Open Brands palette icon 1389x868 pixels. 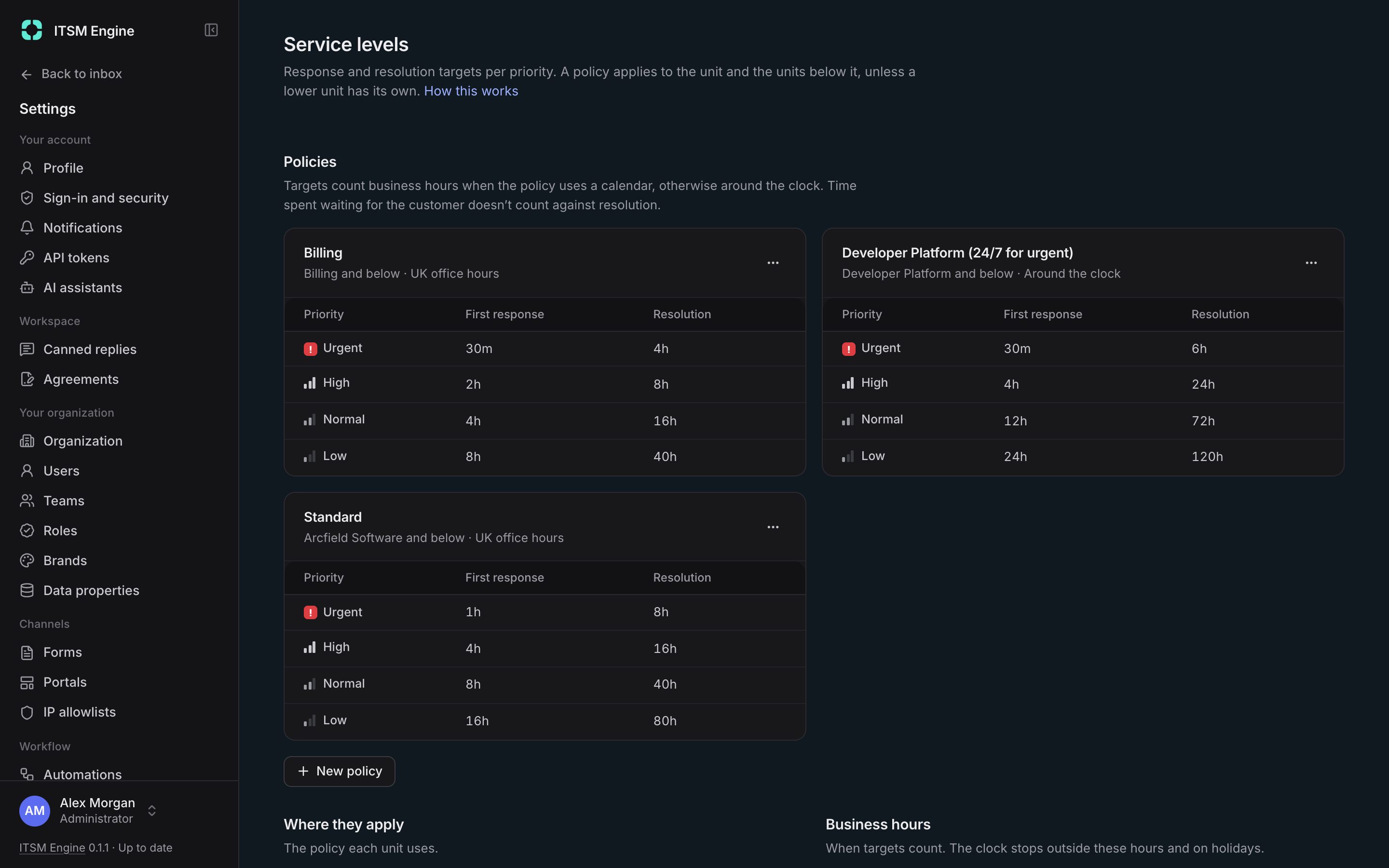pos(27,560)
